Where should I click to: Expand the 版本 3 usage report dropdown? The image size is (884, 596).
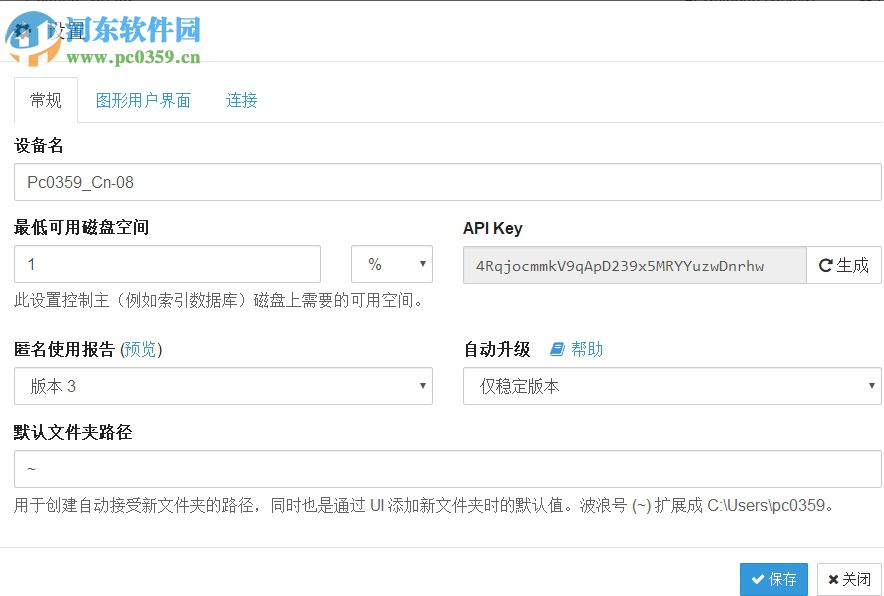point(223,386)
